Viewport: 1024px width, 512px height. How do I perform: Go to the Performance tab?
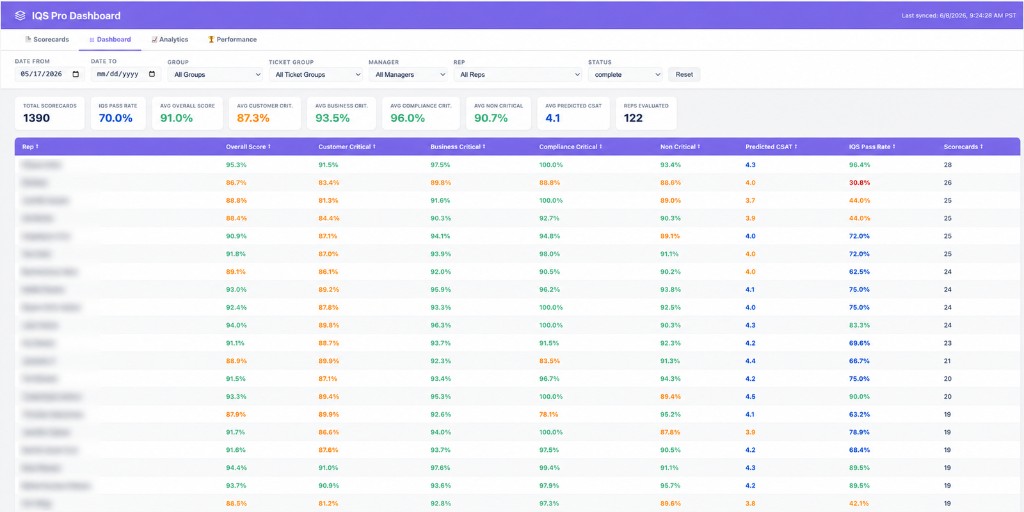232,39
